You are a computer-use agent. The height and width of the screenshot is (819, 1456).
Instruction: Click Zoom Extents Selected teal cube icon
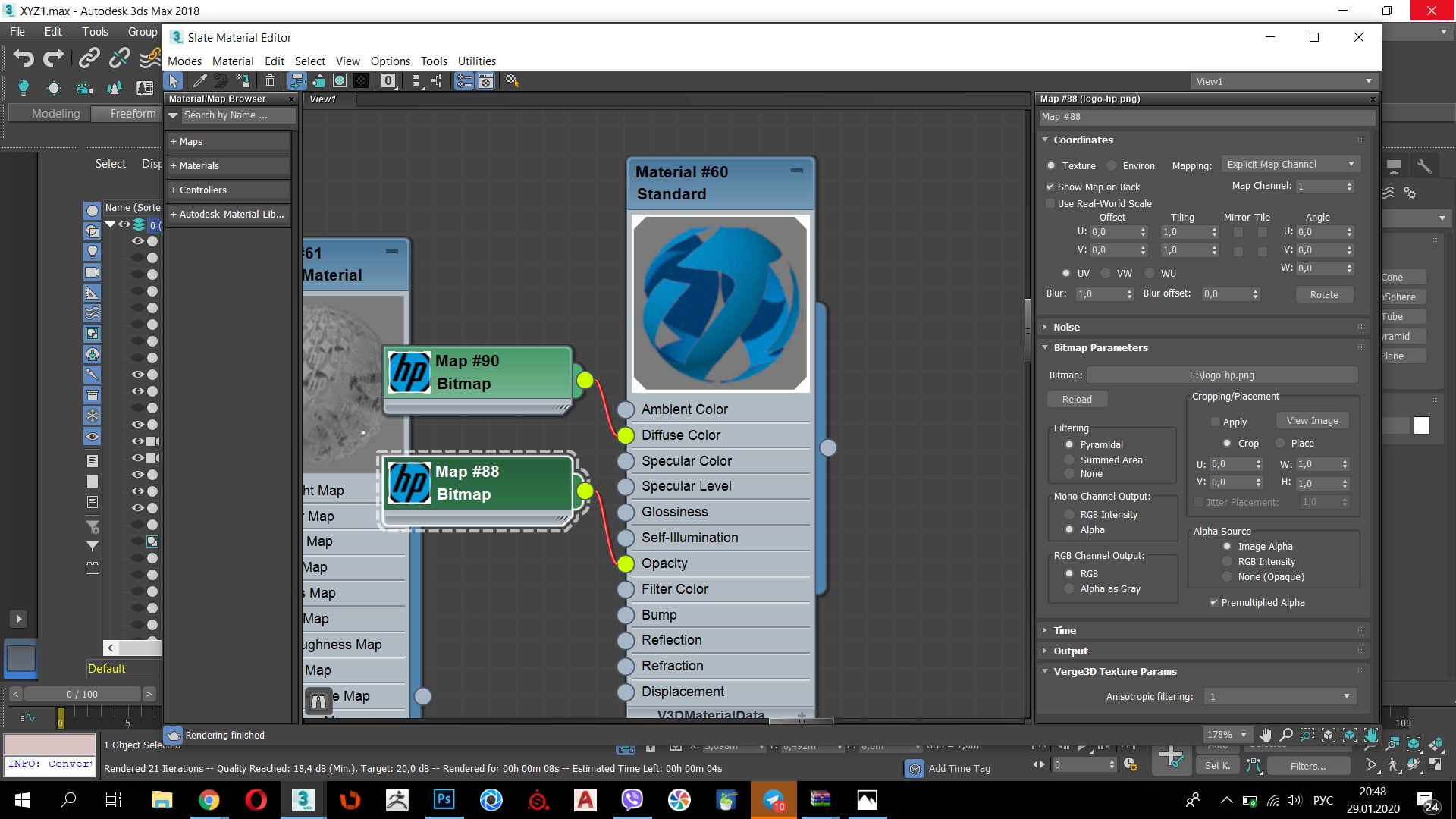pos(1350,734)
